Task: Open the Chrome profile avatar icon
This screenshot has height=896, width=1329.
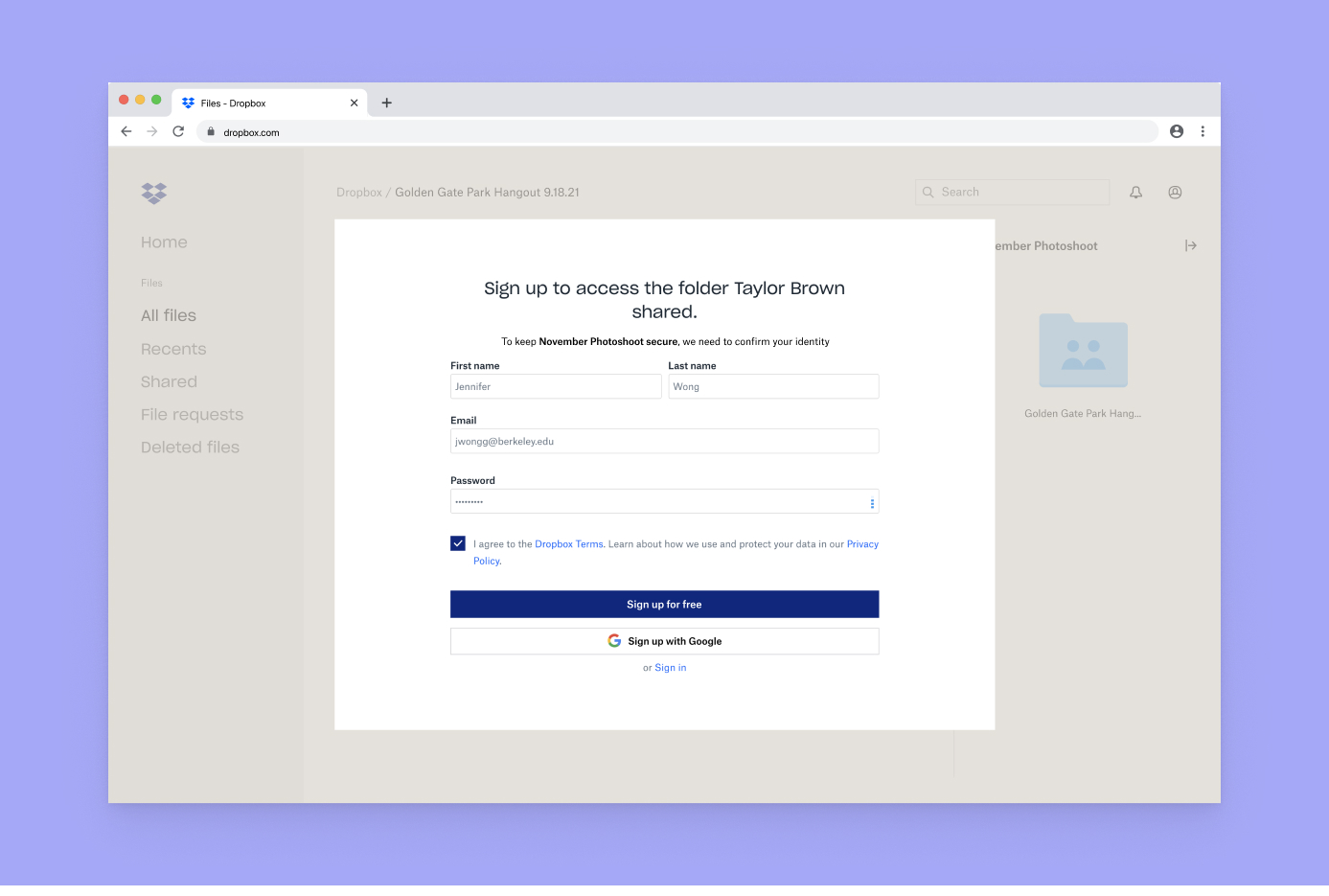Action: (1177, 131)
